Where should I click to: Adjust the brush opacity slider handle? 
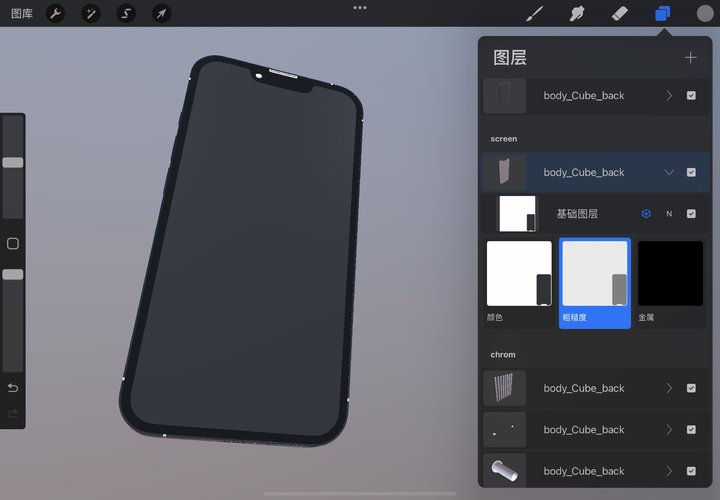tap(13, 274)
